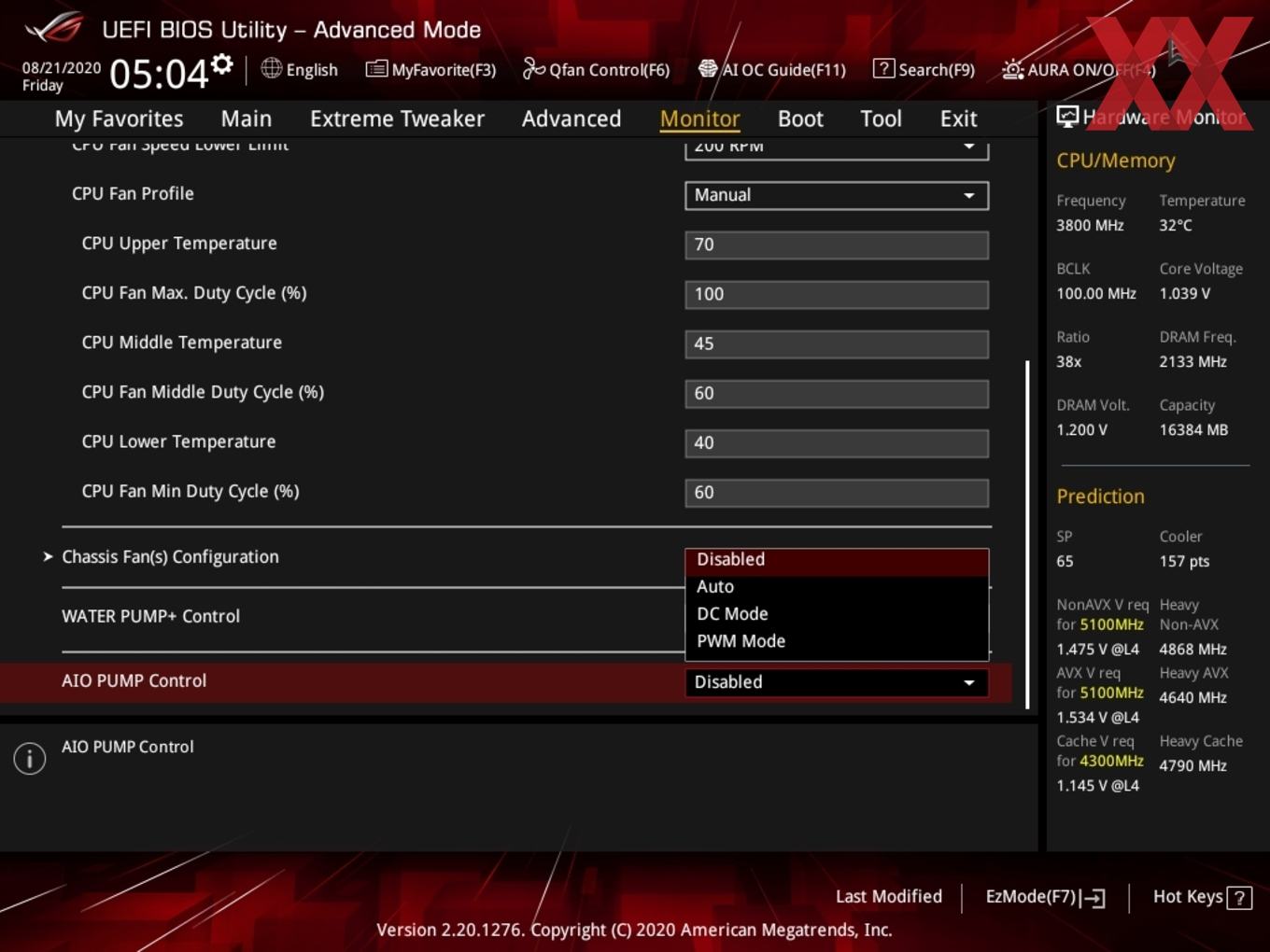Choose Auto in dropdown list

tap(837, 587)
